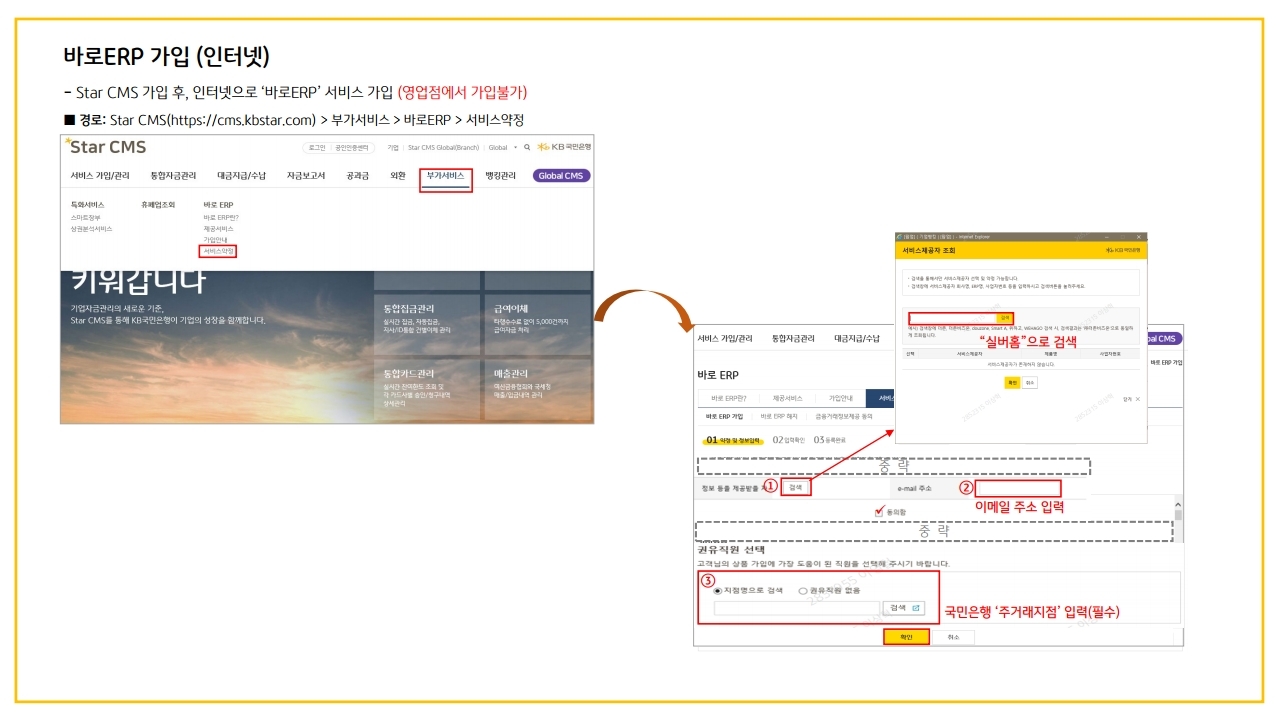Click the Star CMS logo

coord(106,147)
